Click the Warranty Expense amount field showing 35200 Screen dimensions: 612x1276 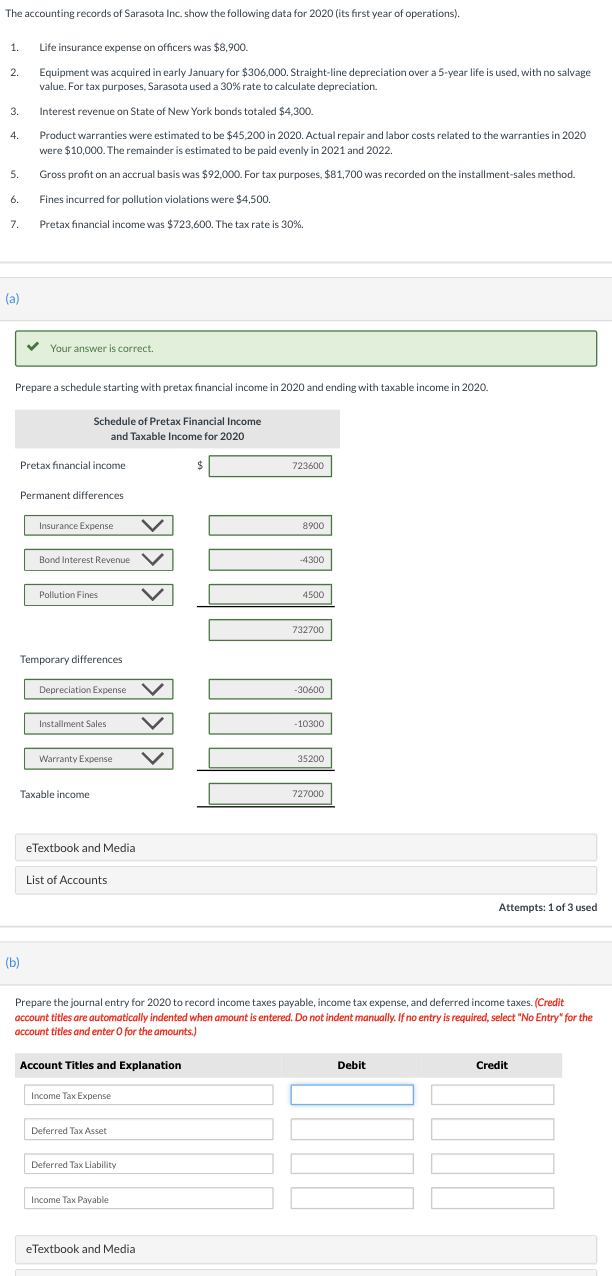click(x=270, y=758)
